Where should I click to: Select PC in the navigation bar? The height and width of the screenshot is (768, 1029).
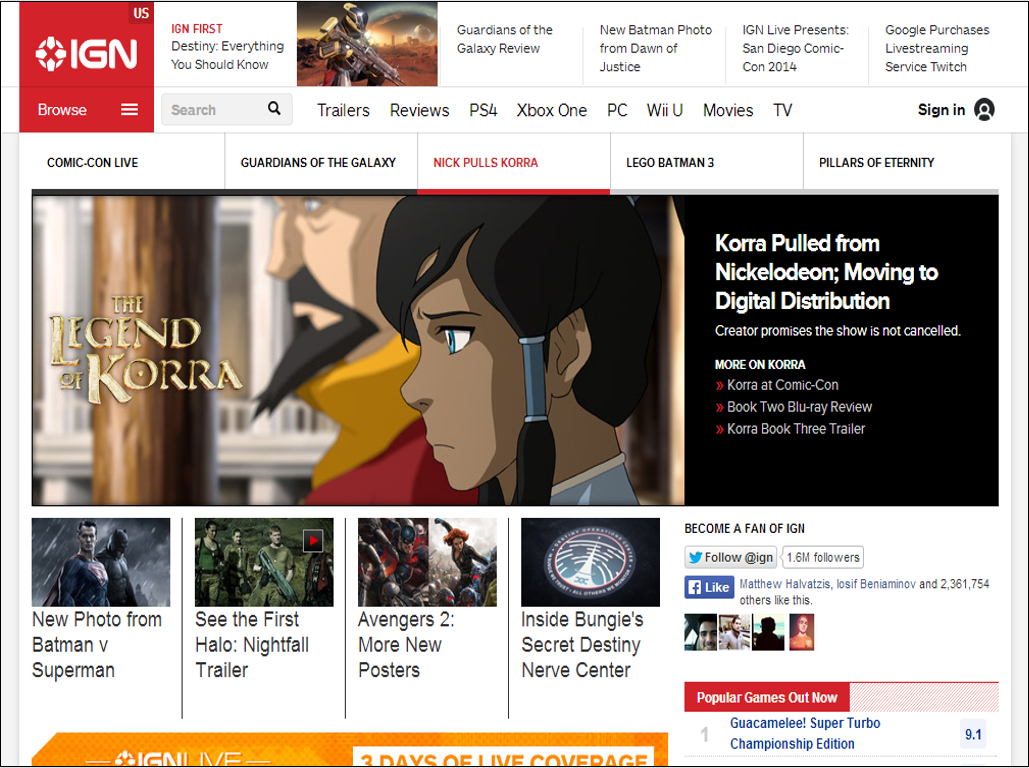point(617,110)
